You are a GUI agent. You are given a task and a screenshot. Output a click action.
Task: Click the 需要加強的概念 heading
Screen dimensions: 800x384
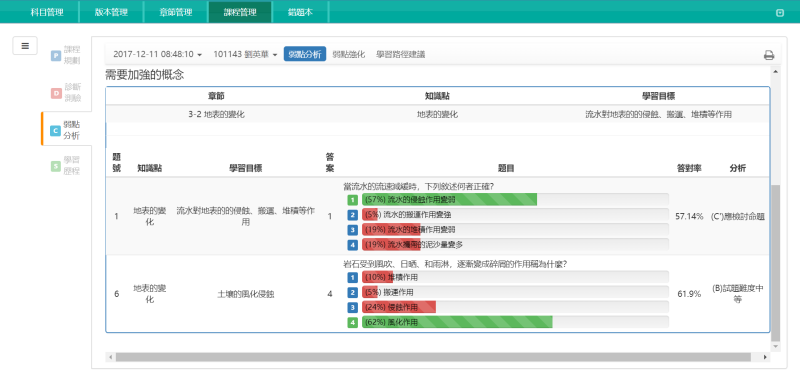point(144,75)
